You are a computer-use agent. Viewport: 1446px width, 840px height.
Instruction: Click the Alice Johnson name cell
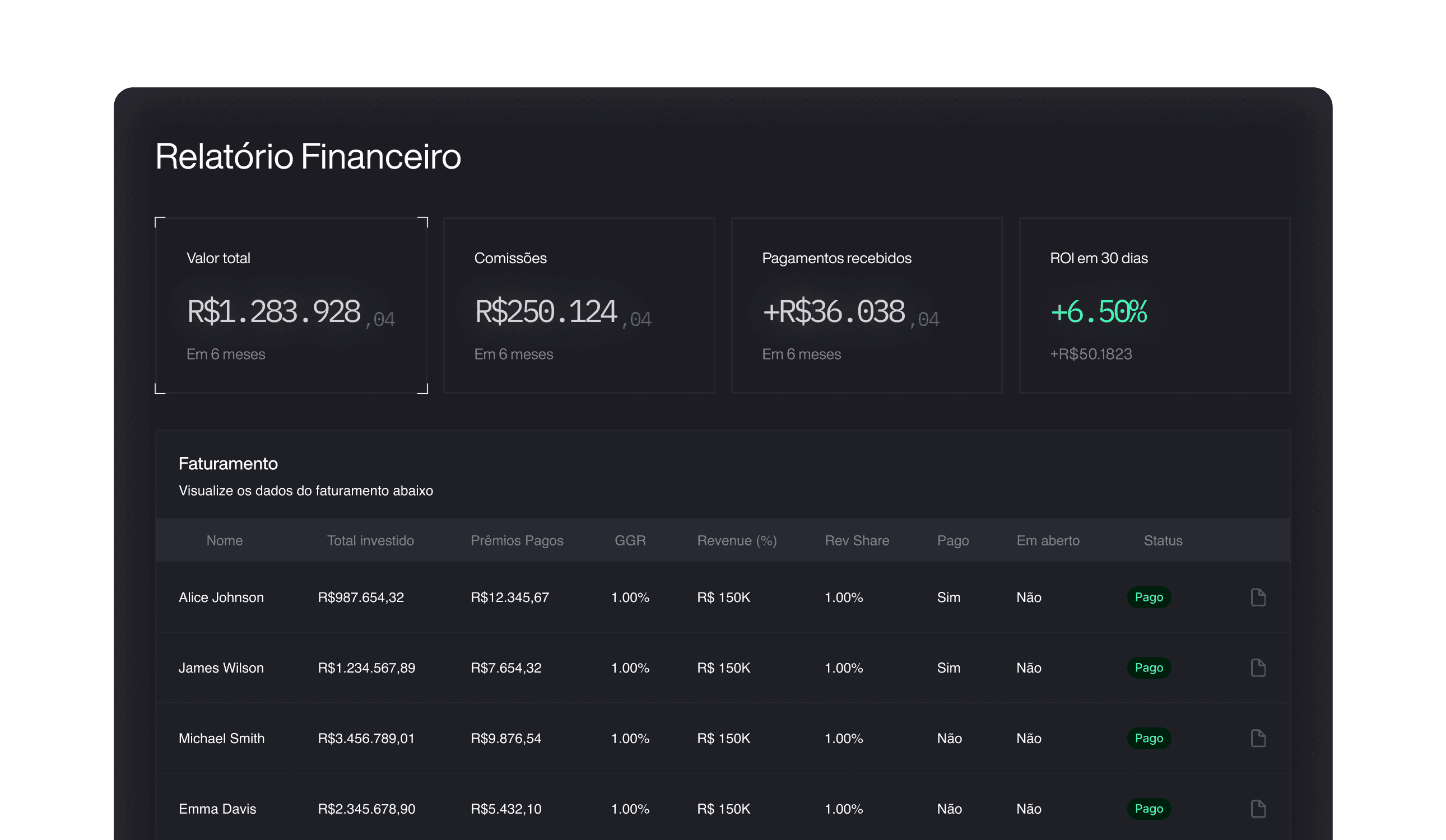(221, 597)
